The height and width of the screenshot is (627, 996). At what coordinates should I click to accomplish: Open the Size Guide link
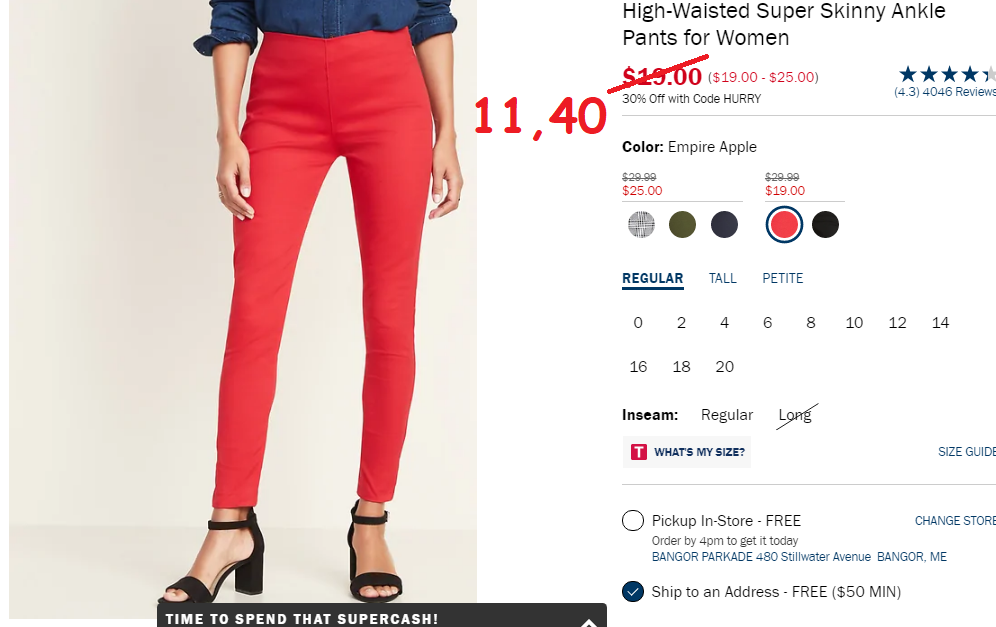[967, 452]
